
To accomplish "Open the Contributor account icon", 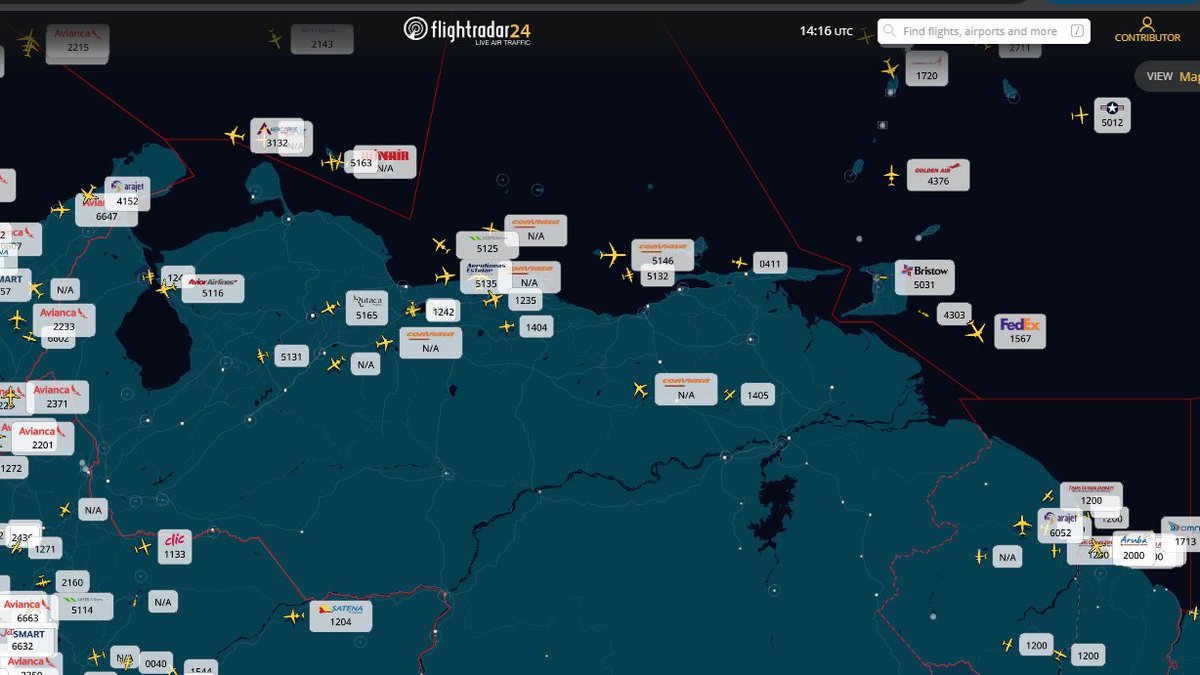I will coord(1147,23).
